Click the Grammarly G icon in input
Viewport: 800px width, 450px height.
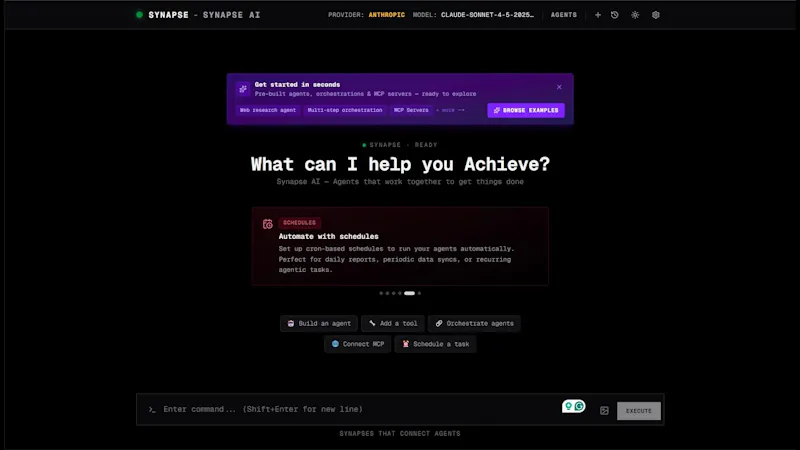[x=579, y=406]
